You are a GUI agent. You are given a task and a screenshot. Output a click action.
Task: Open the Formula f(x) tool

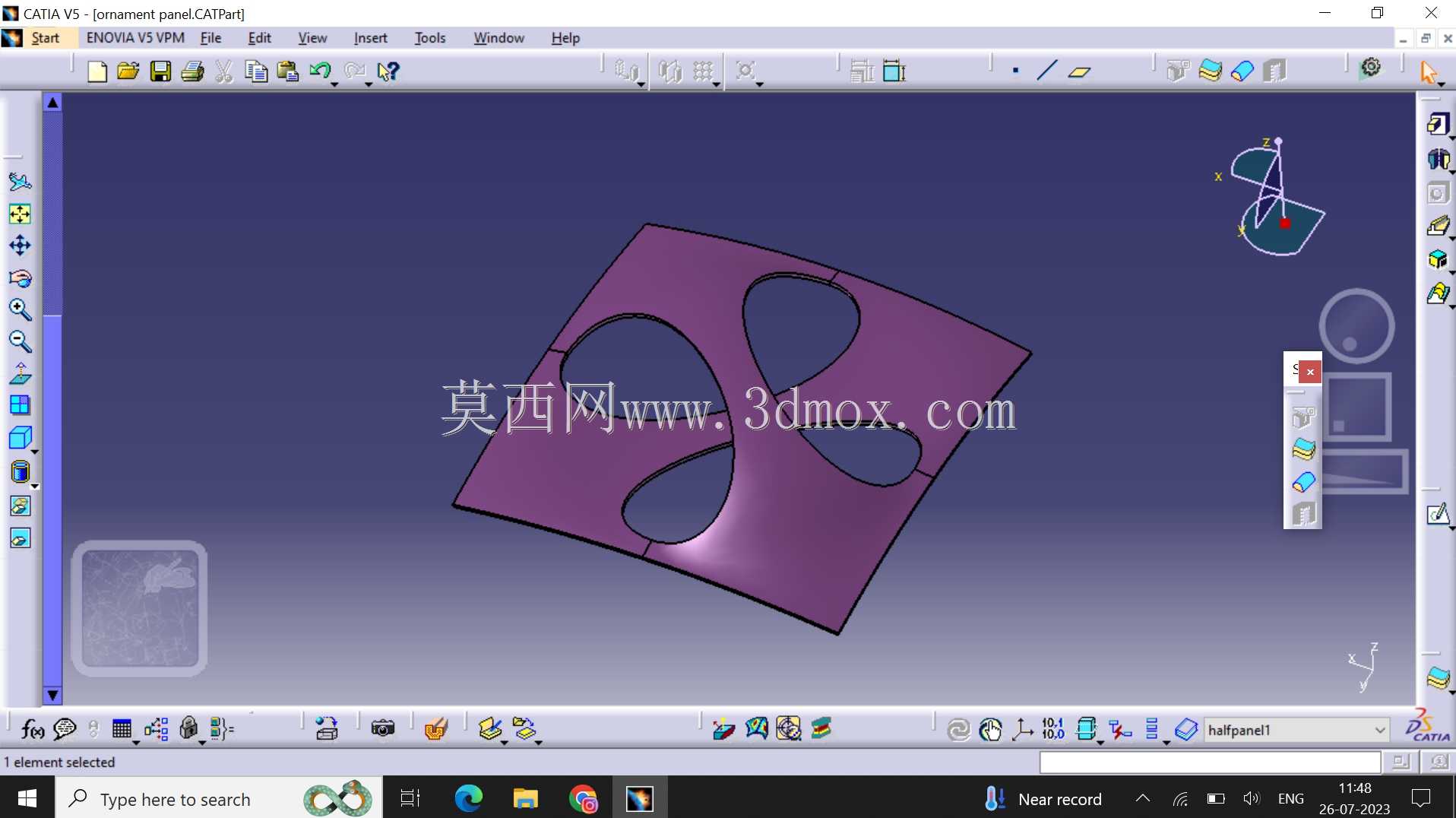(32, 730)
